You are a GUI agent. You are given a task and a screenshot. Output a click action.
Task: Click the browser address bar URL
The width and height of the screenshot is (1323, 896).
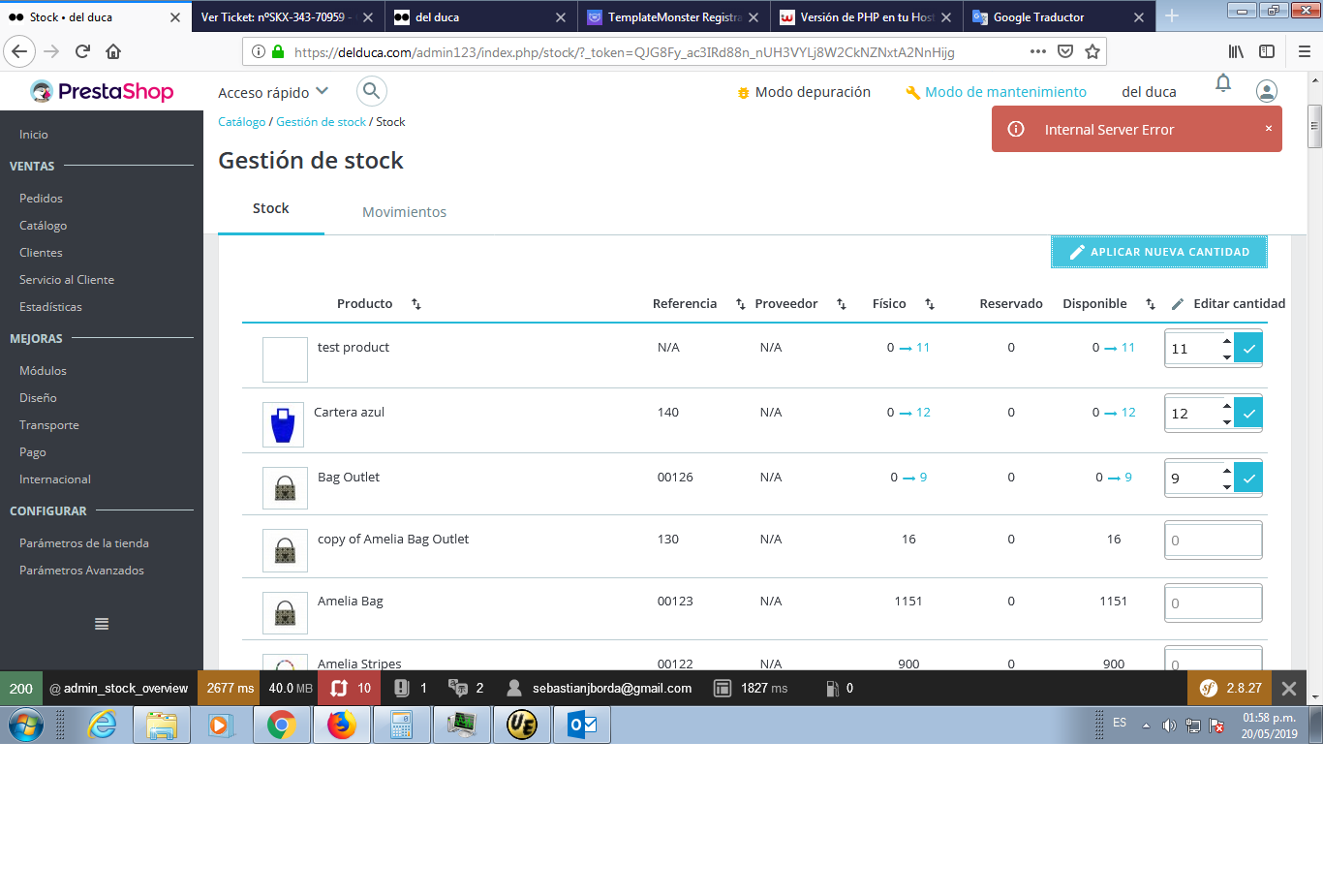pos(625,52)
